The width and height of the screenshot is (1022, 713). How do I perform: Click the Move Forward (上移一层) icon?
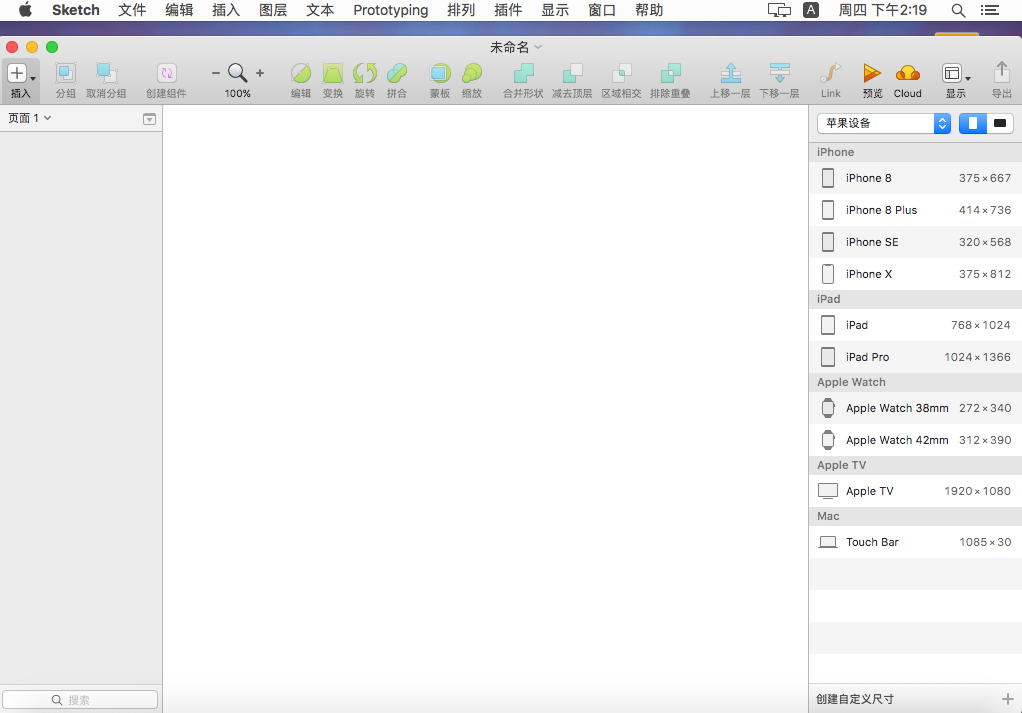(x=730, y=73)
